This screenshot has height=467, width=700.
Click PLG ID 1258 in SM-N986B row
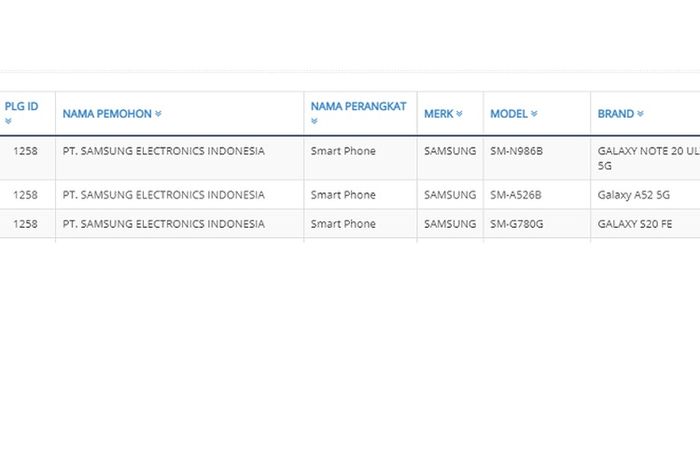[x=25, y=152]
